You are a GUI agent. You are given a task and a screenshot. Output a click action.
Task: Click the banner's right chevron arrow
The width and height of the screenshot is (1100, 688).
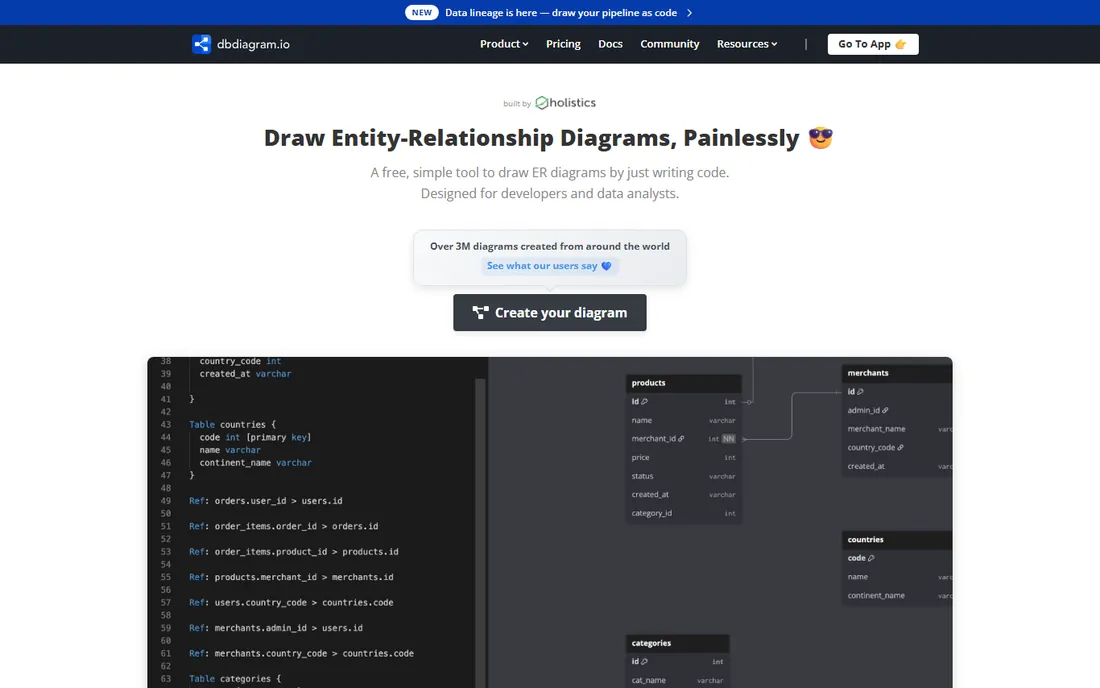coord(690,13)
